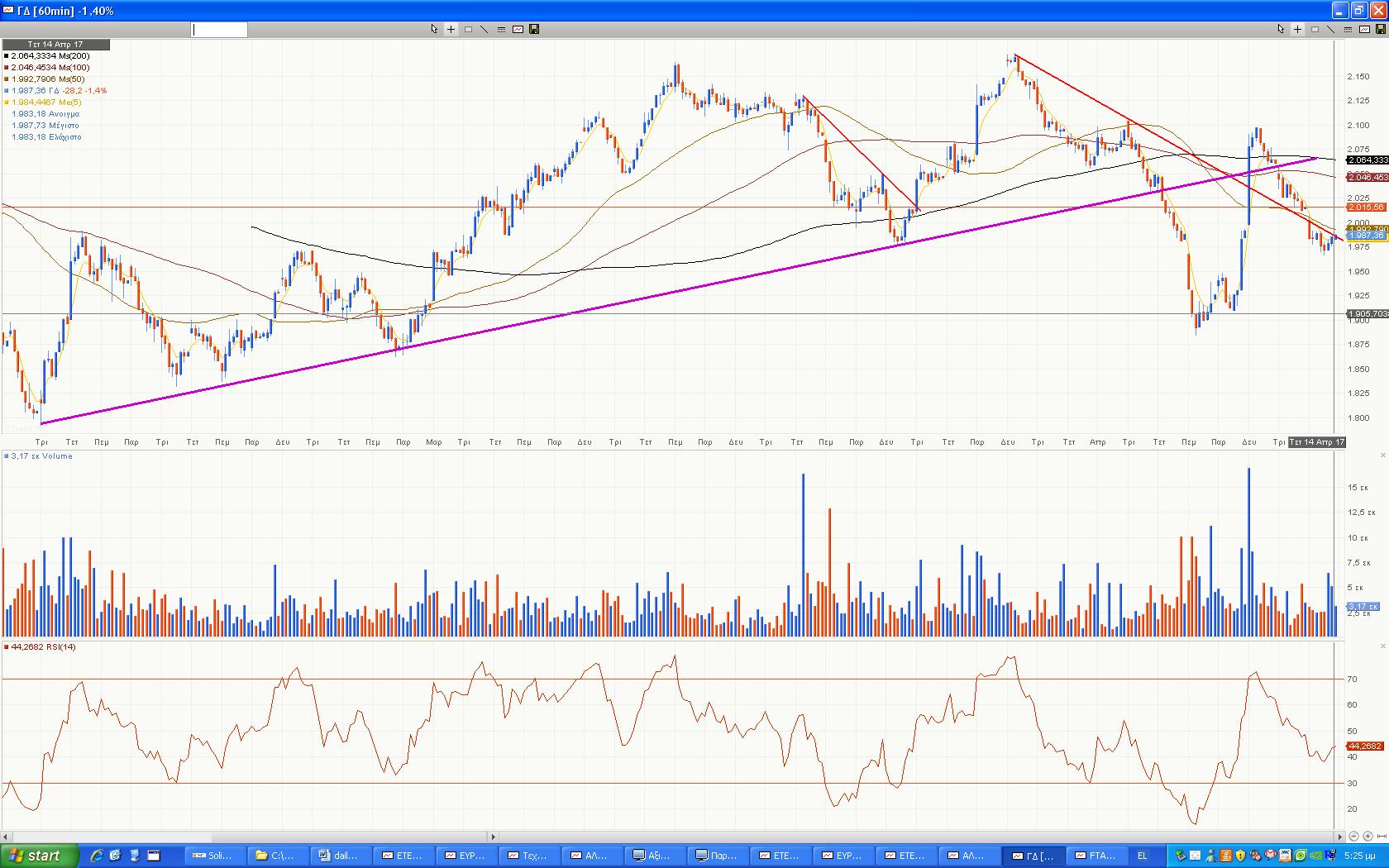Switch to the Αξι... taskbar window
Viewport: 1389px width, 868px height.
click(x=654, y=856)
